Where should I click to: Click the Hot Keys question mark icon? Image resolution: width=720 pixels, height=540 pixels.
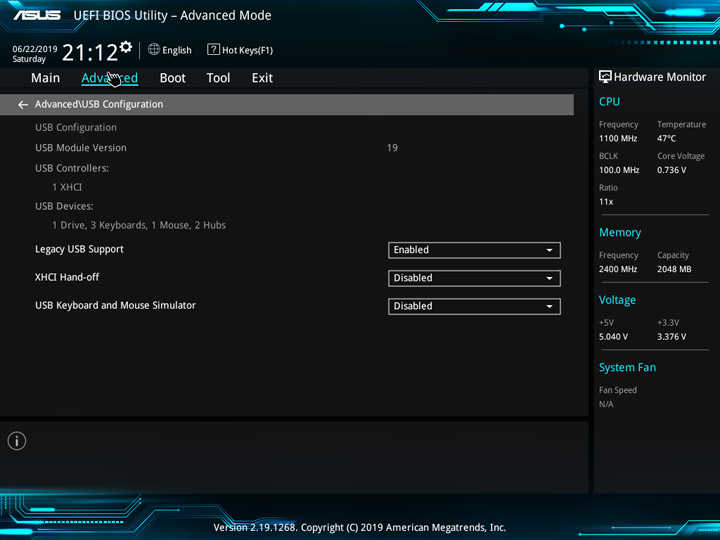click(x=213, y=49)
